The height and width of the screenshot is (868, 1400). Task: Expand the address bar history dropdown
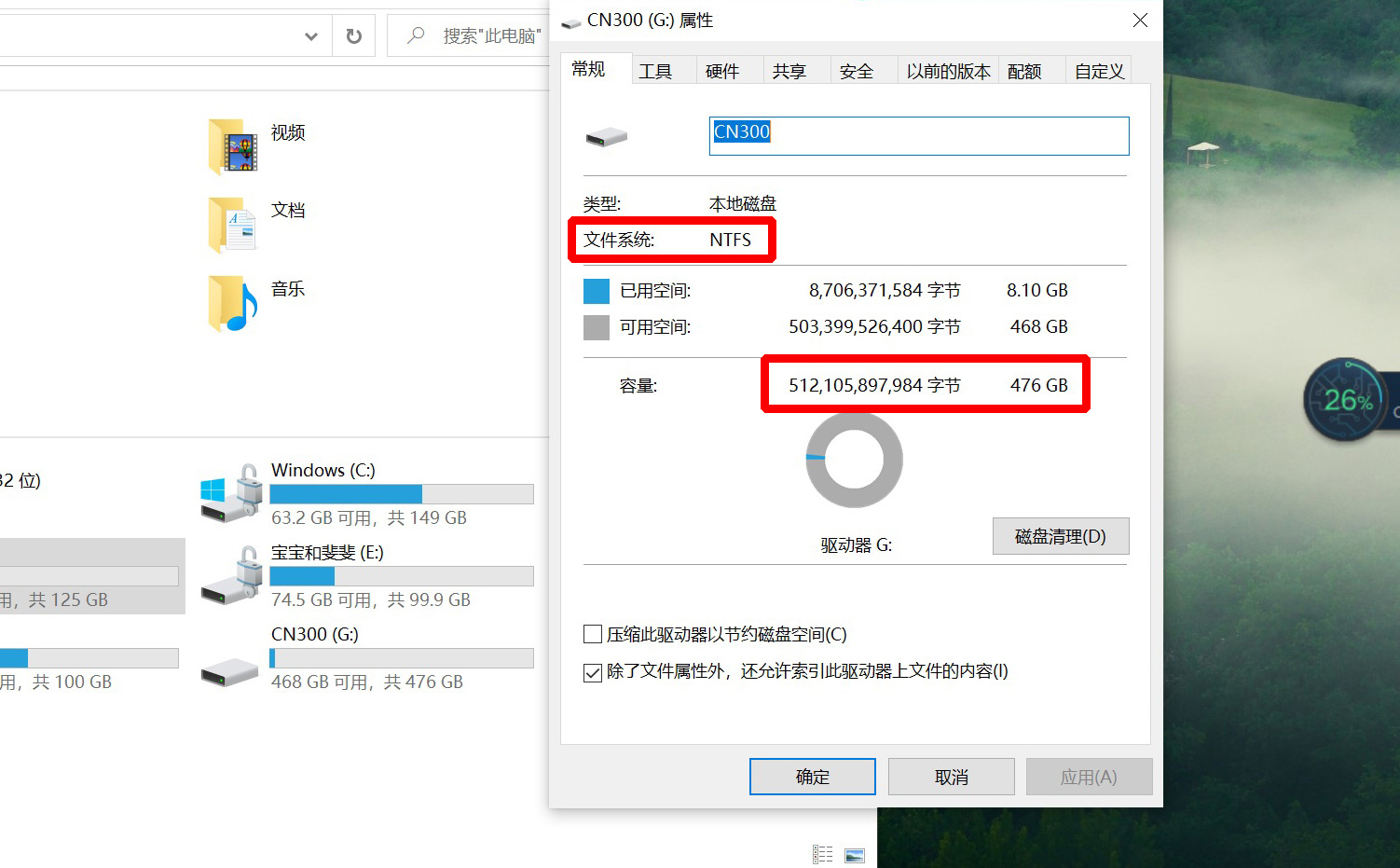311,36
